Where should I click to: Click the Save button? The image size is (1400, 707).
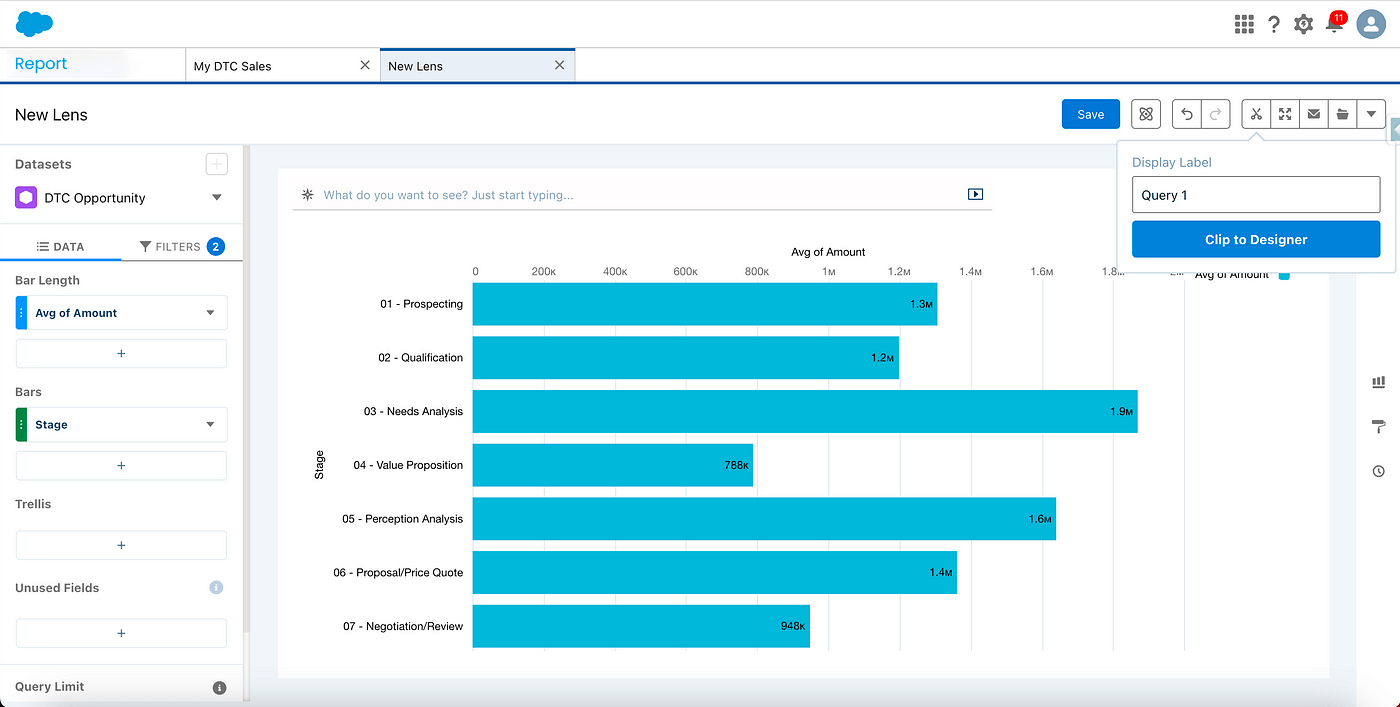click(1090, 114)
